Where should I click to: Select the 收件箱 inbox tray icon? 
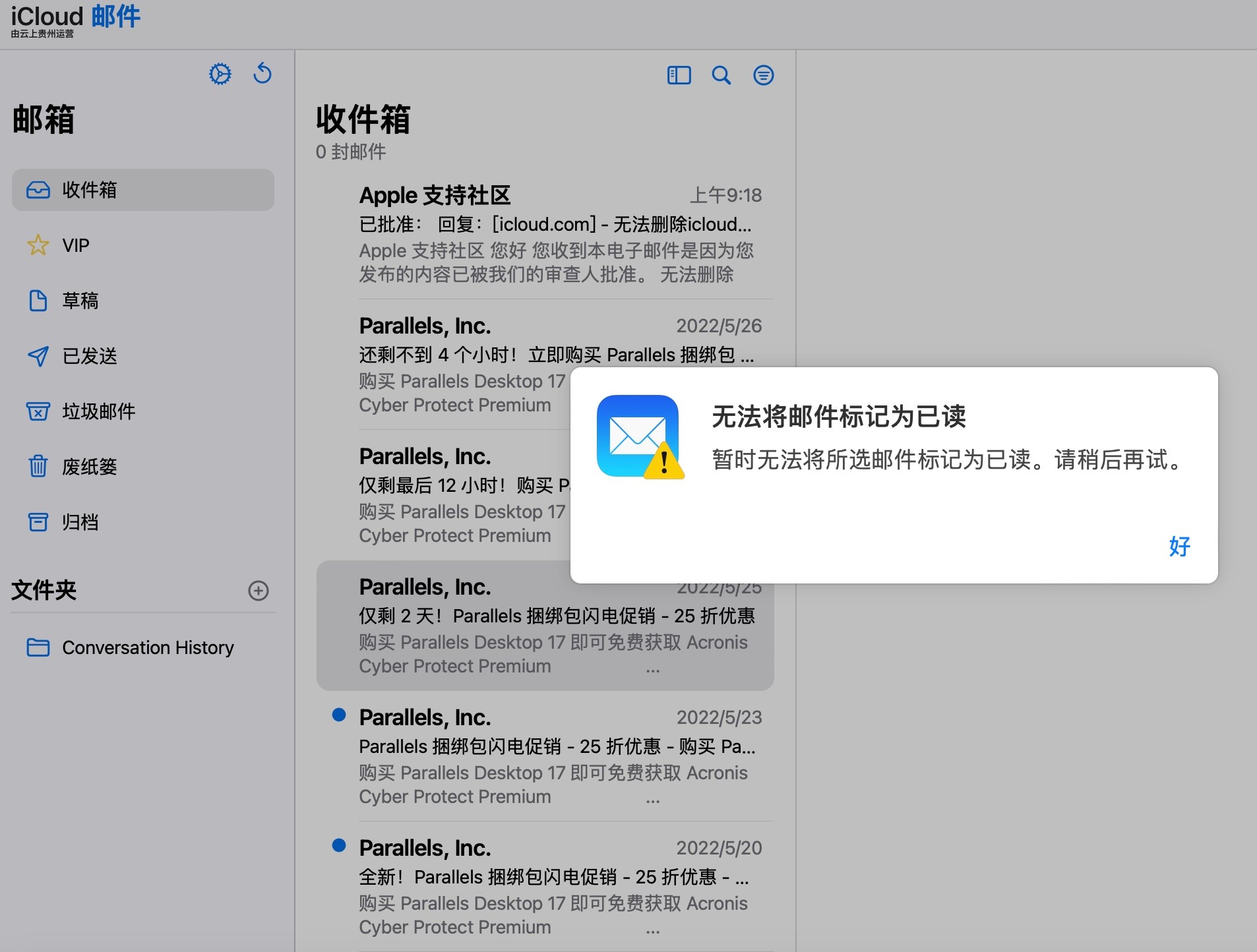[x=38, y=190]
